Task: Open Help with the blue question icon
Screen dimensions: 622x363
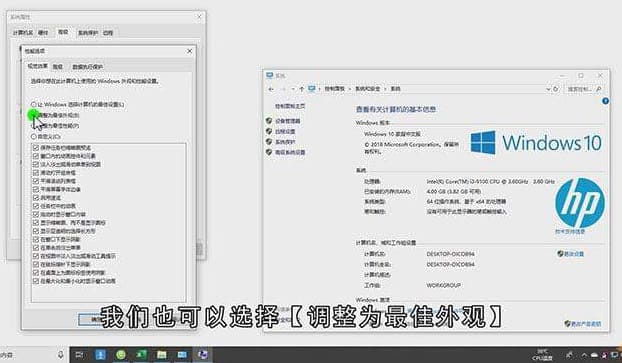Action: [x=605, y=101]
